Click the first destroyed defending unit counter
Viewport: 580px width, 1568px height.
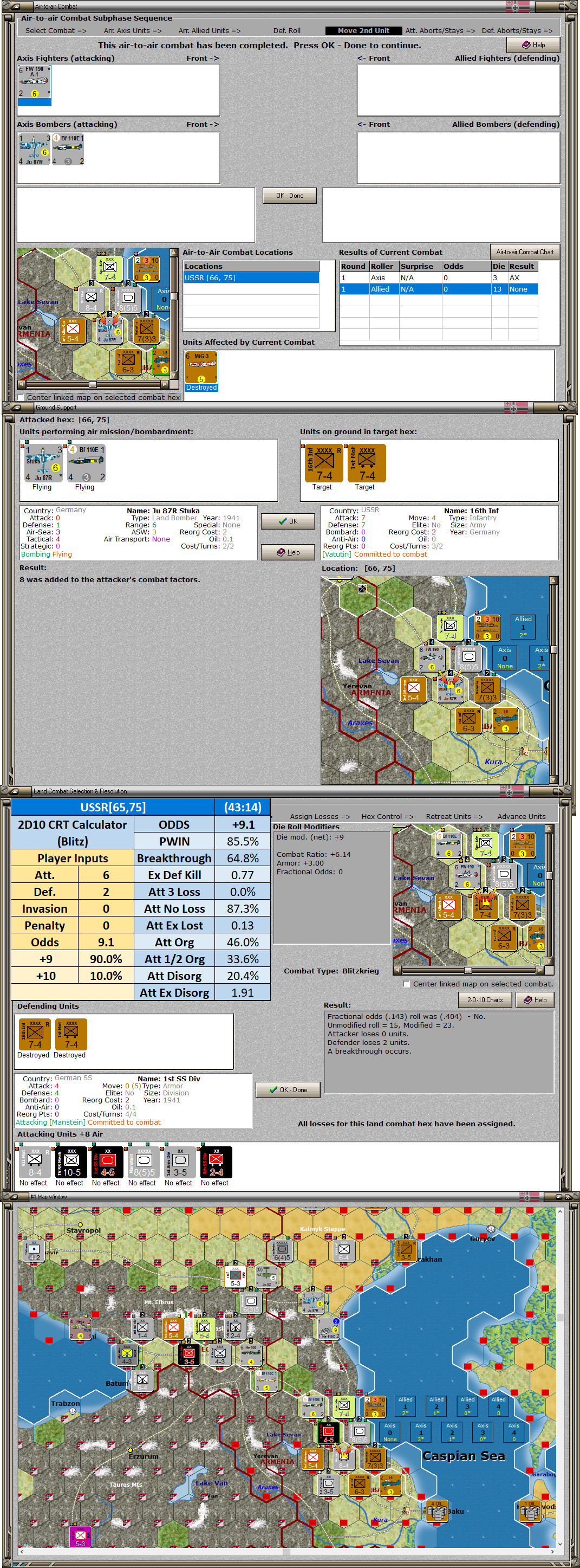coord(35,1034)
